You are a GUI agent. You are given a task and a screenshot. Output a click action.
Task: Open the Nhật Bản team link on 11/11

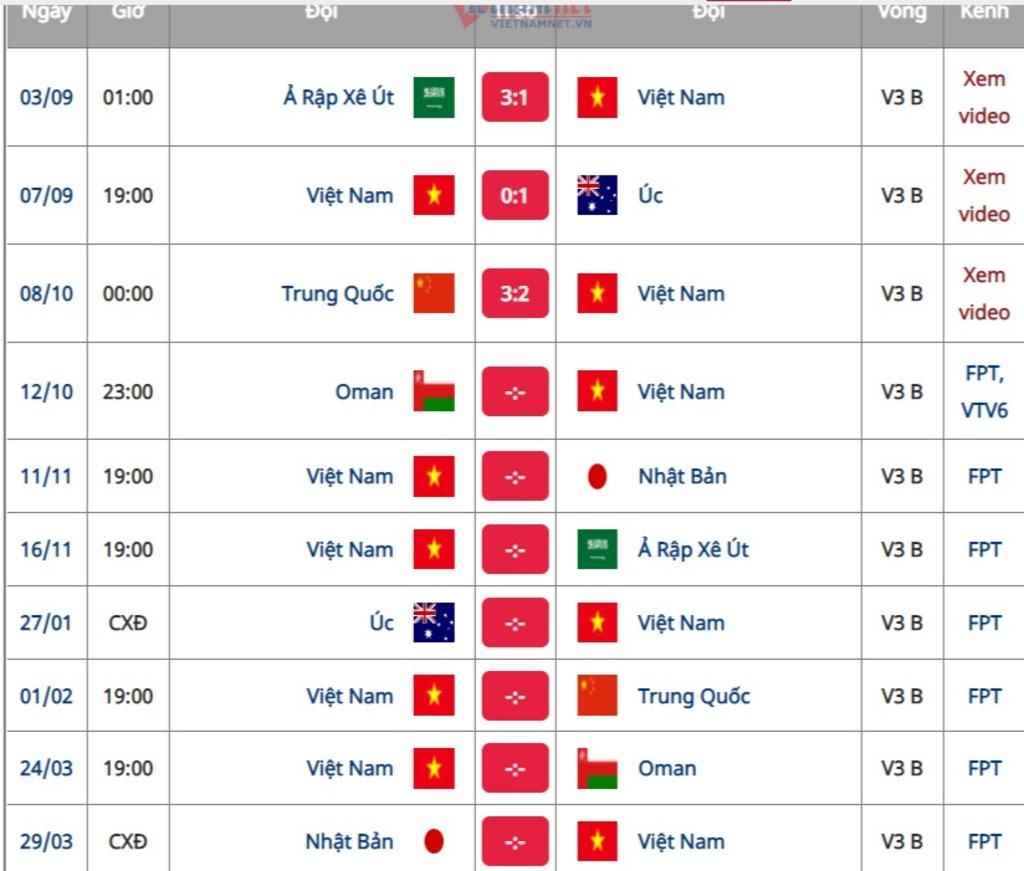click(x=682, y=477)
